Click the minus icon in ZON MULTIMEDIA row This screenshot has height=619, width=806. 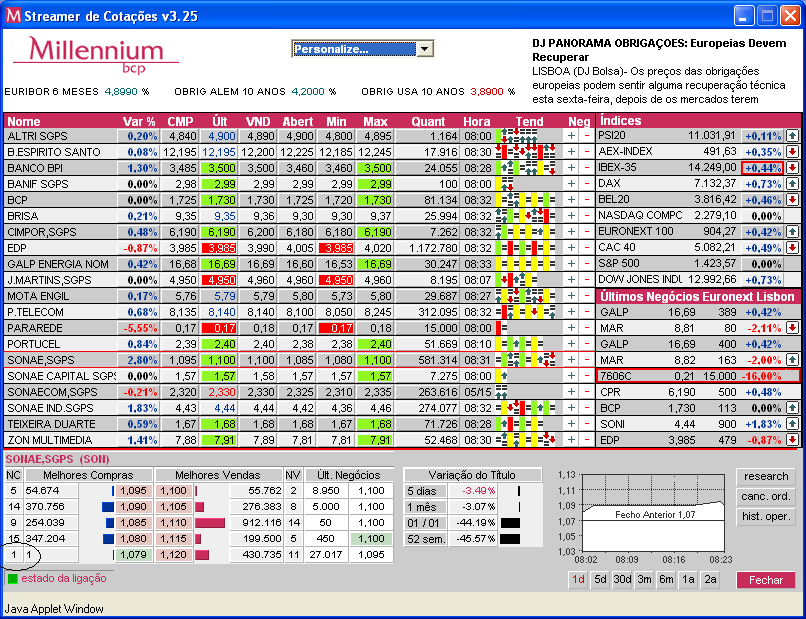click(x=587, y=440)
